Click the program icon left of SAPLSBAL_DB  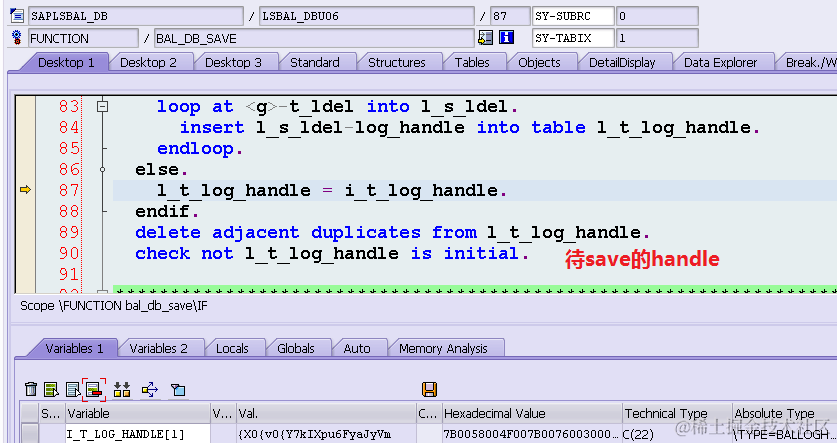[x=17, y=15]
